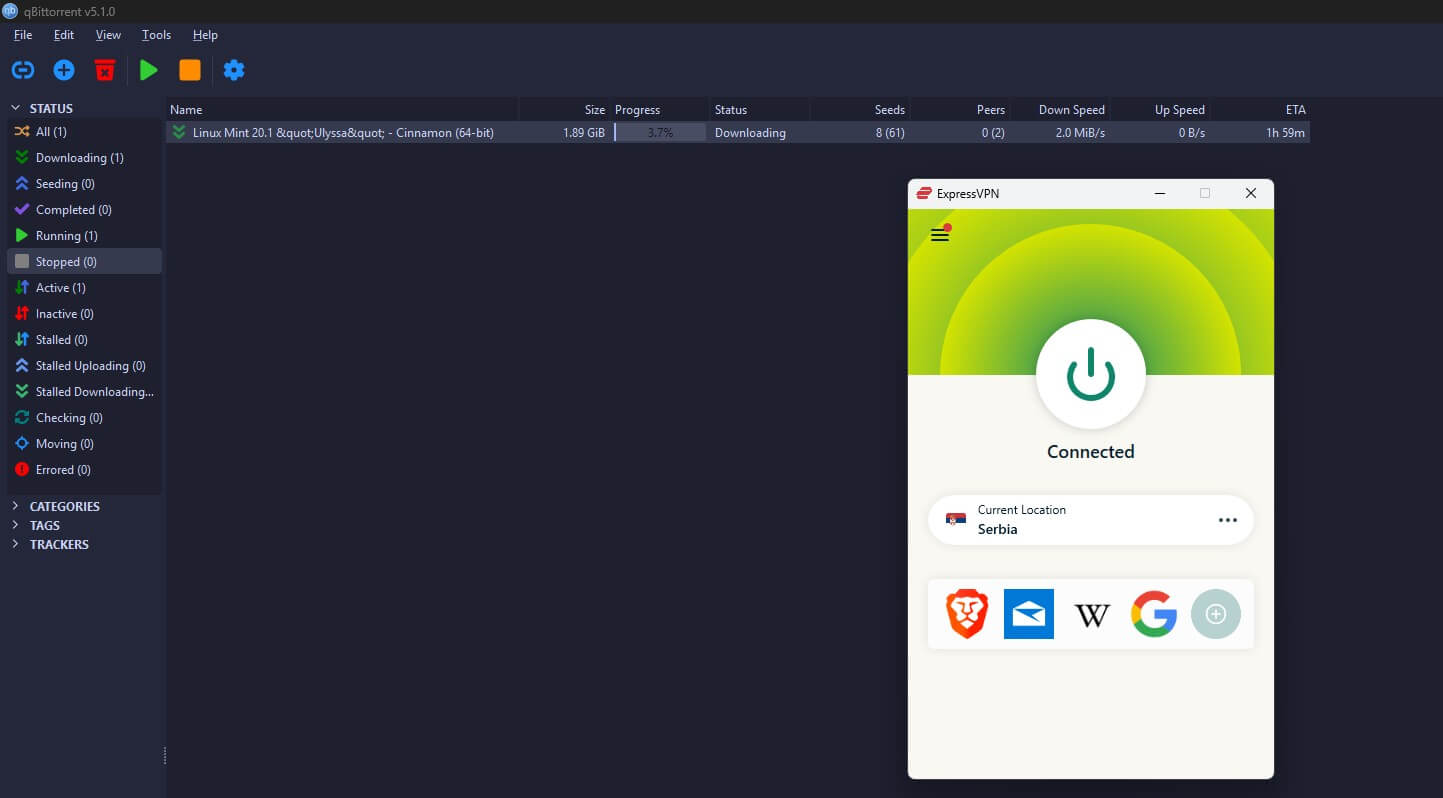Open qBittorrent Options via the gear icon

pyautogui.click(x=234, y=70)
